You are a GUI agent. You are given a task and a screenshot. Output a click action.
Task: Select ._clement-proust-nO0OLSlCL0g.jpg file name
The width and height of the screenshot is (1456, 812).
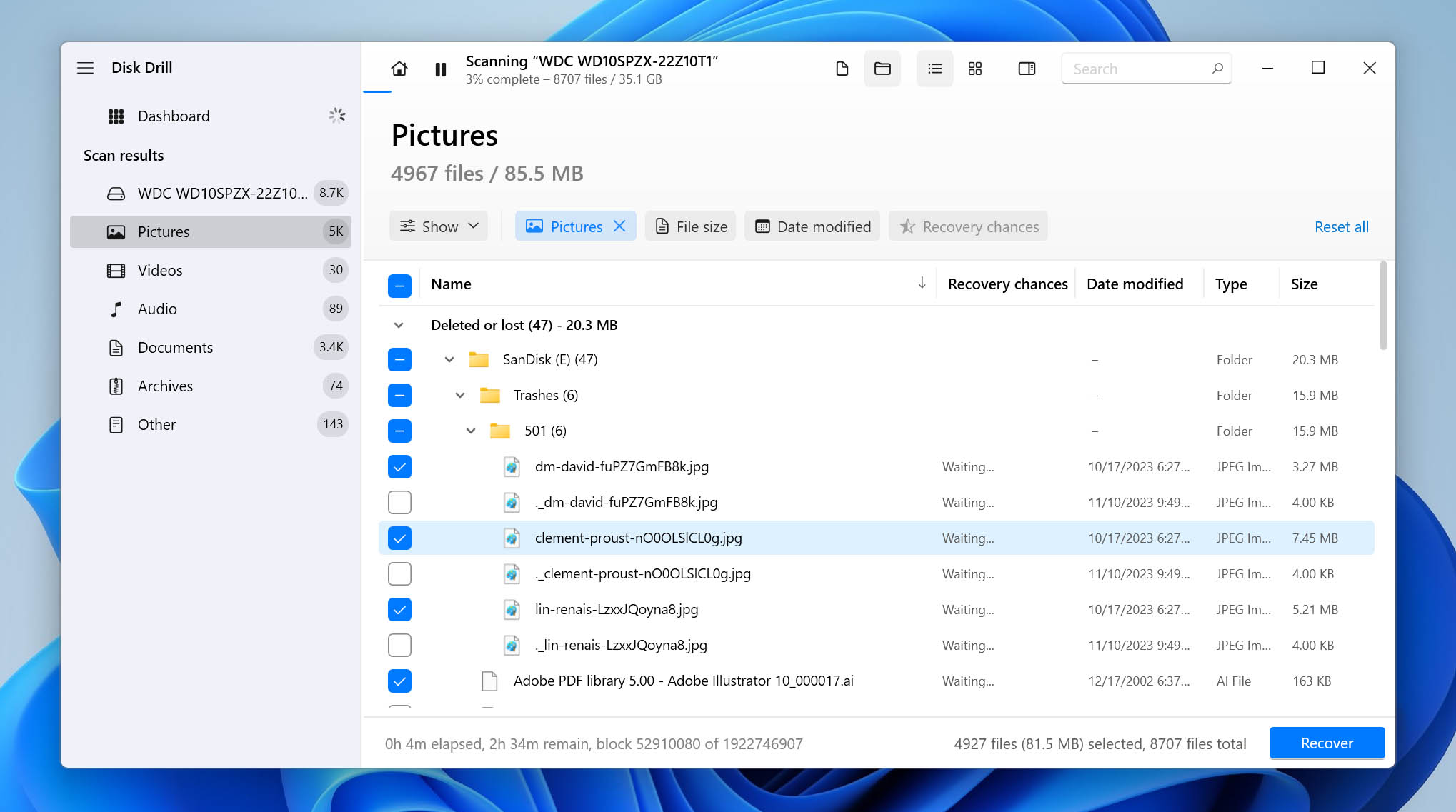(x=642, y=573)
